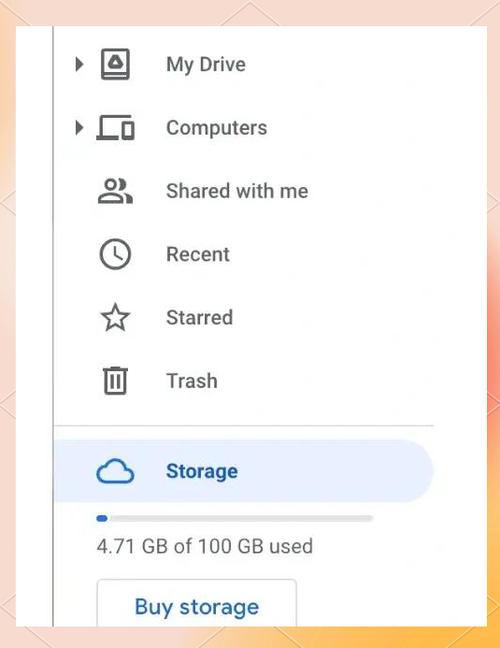Click the 4.71 GB of 100 GB used text

tap(205, 546)
